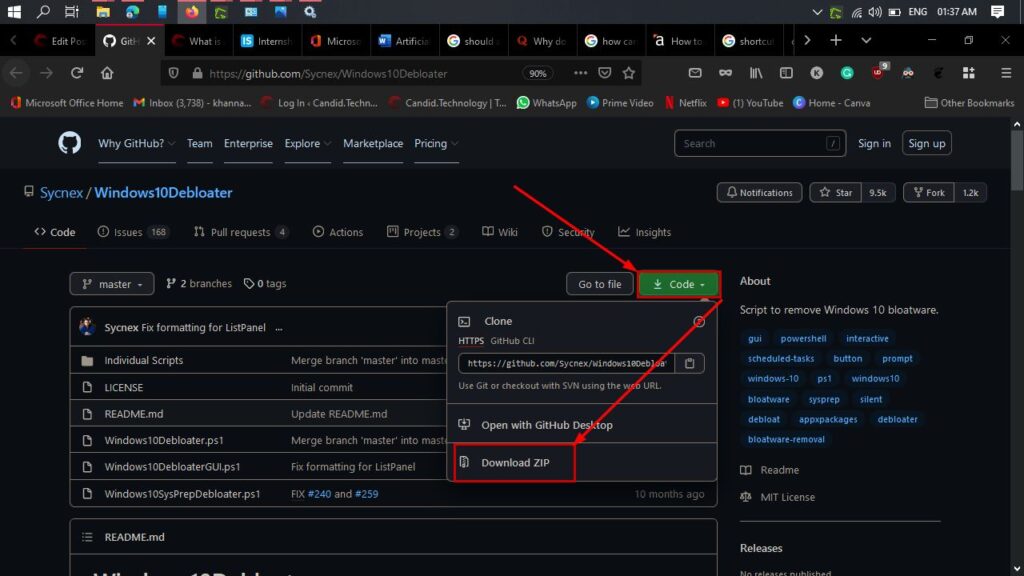Expand the commit message ellipsis
This screenshot has height=576, width=1024.
click(279, 328)
